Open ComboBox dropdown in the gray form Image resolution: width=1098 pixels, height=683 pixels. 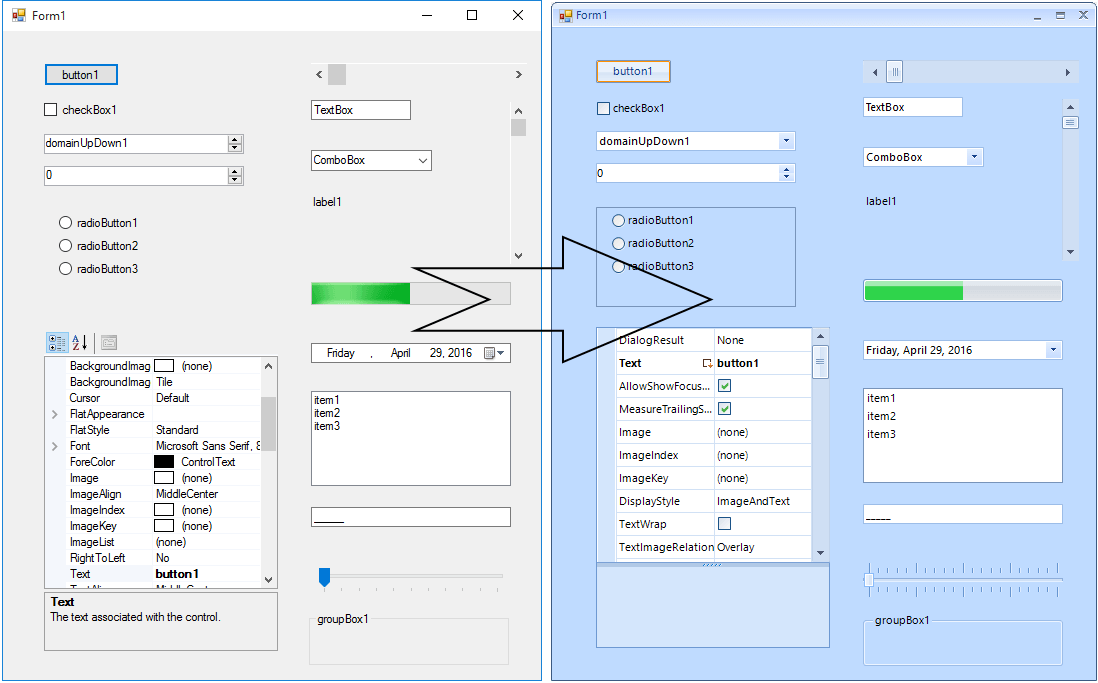(x=422, y=160)
